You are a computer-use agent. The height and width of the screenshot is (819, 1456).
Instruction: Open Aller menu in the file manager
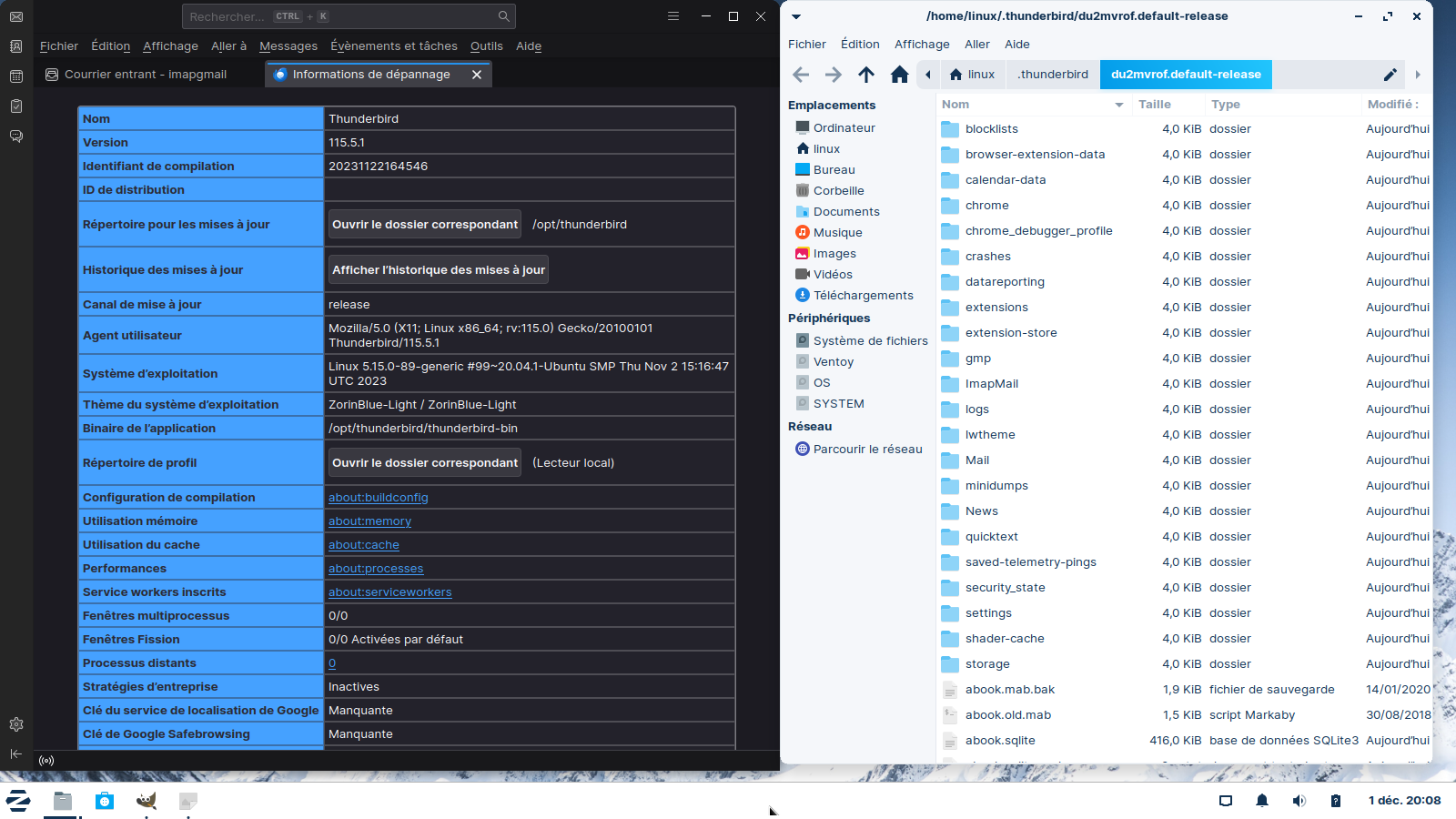977,45
